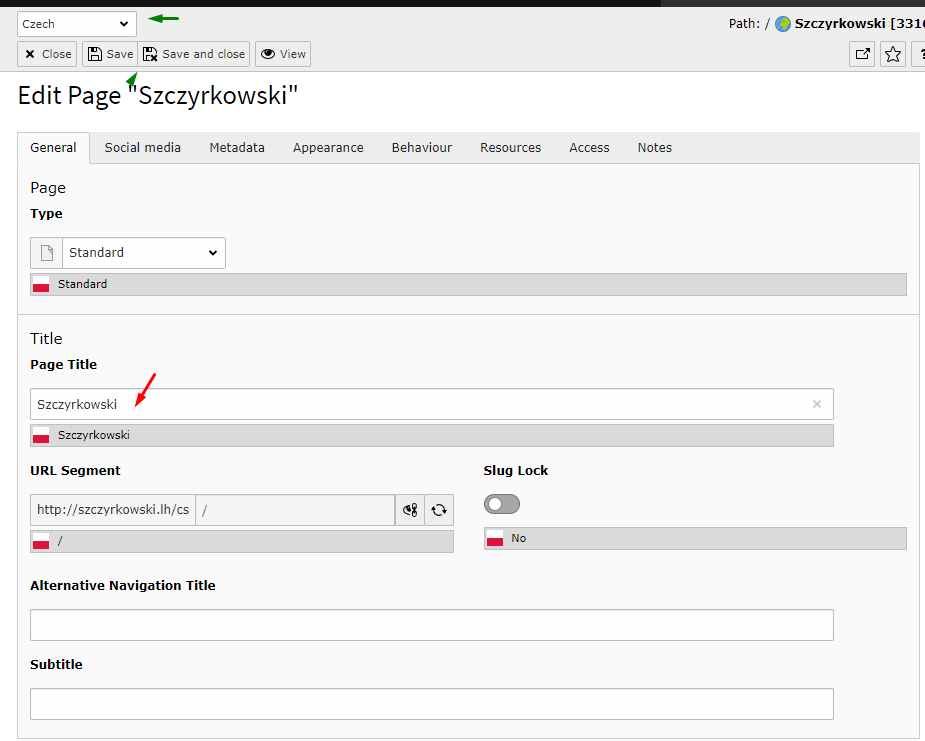Go to the Appearance tab
Image resolution: width=925 pixels, height=741 pixels.
click(x=328, y=147)
